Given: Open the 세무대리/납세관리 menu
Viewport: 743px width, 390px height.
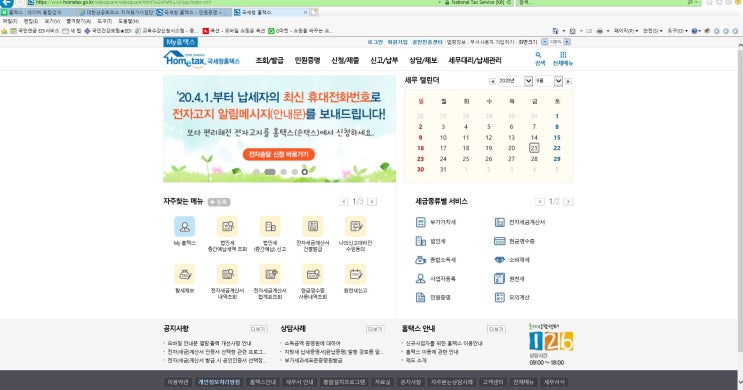Looking at the screenshot, I should [475, 61].
